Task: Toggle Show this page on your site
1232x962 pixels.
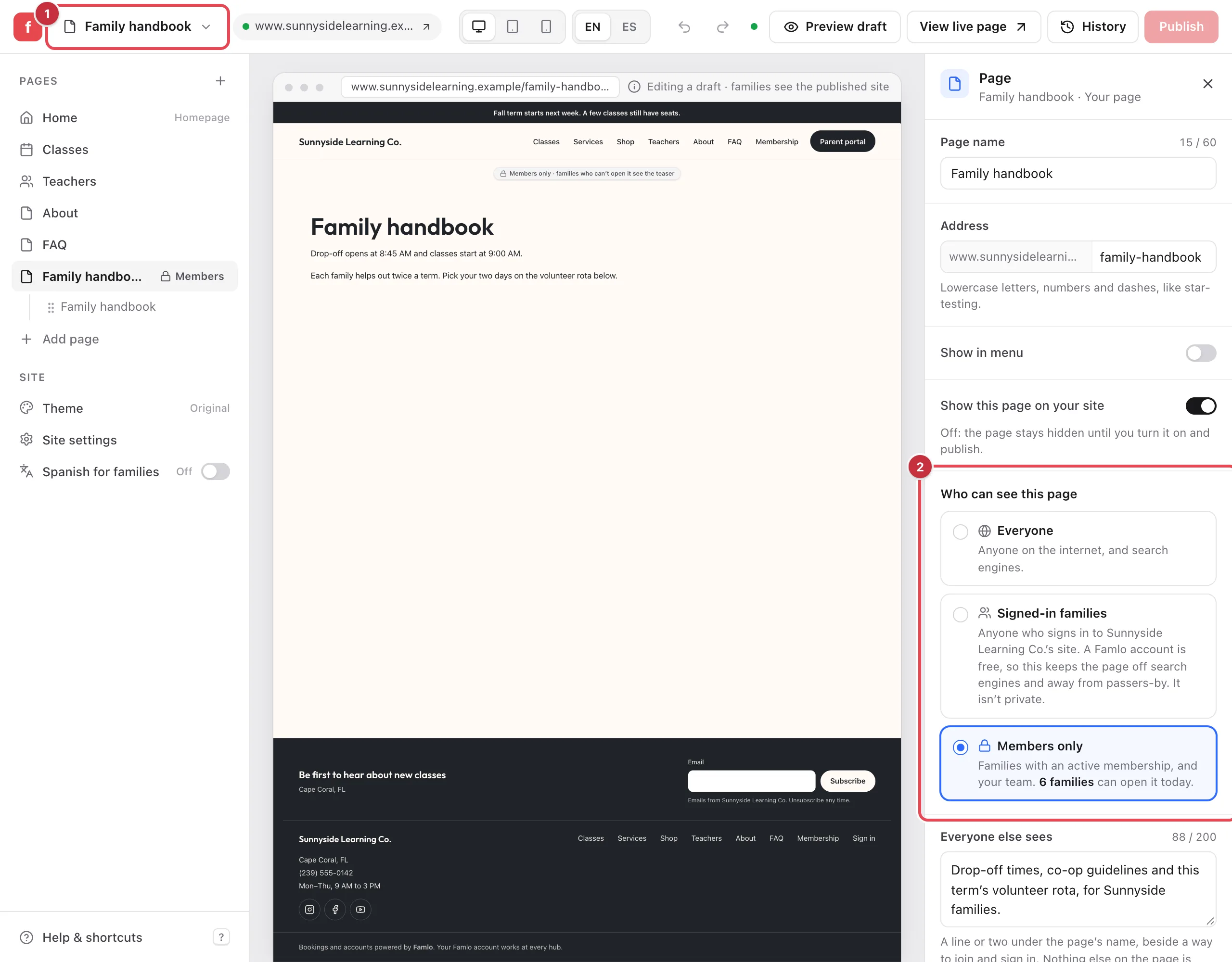Action: (1200, 406)
